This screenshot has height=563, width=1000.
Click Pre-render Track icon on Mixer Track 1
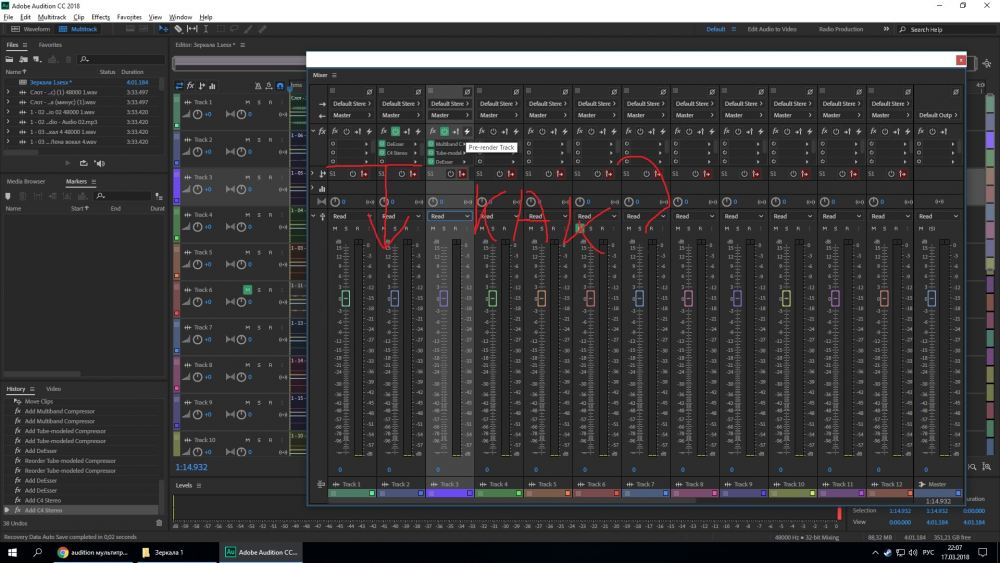point(369,131)
